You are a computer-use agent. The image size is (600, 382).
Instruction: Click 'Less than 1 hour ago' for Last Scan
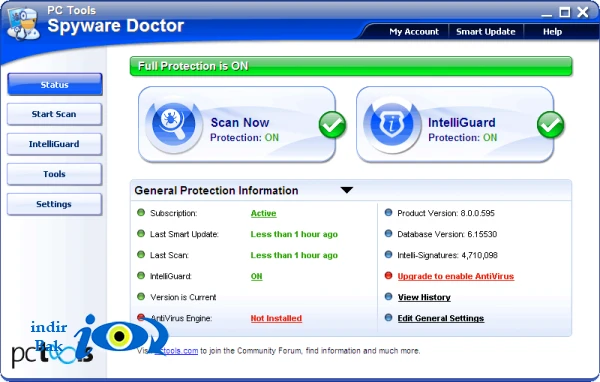coord(294,255)
